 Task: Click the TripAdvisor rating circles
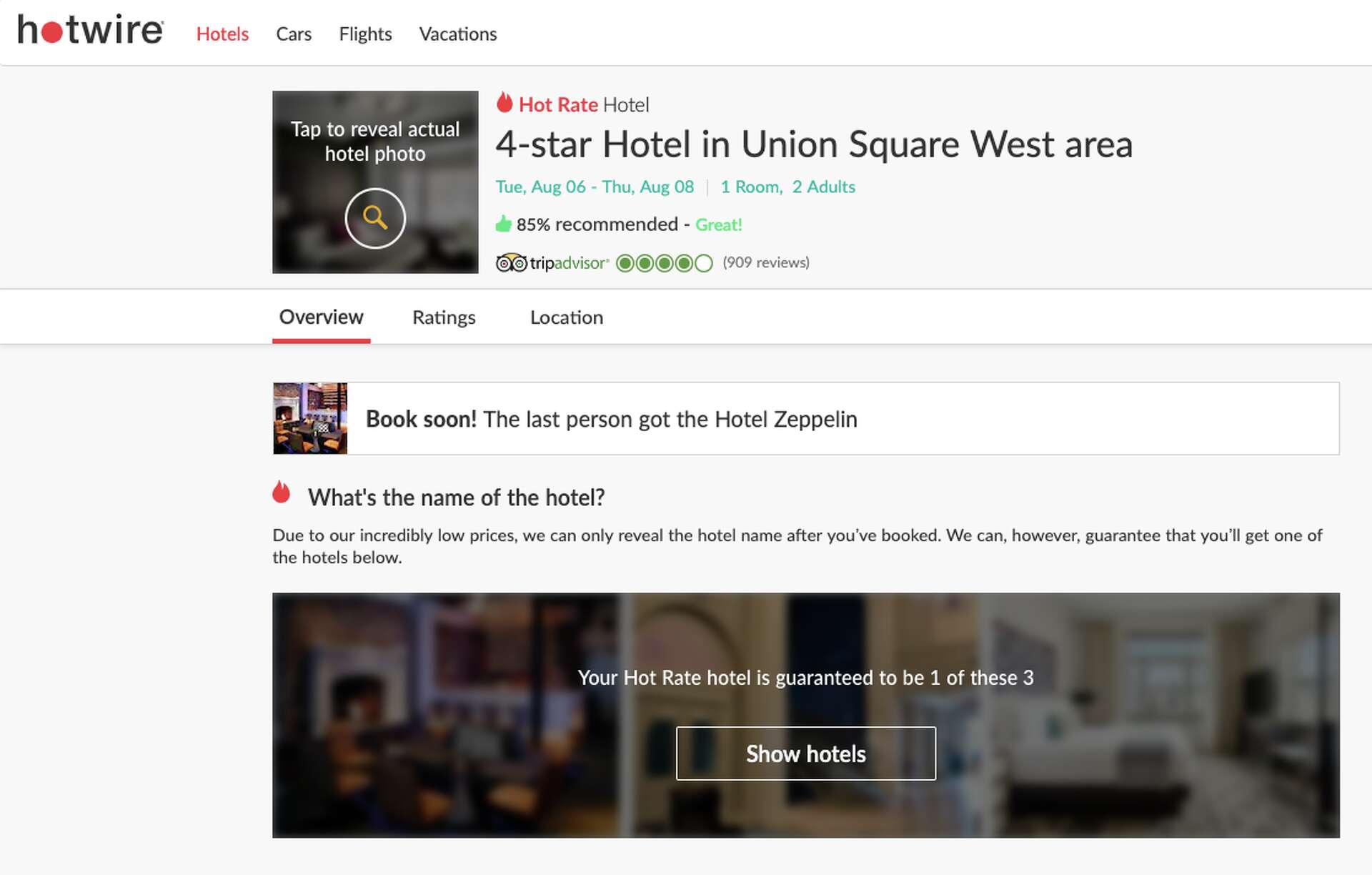point(664,263)
